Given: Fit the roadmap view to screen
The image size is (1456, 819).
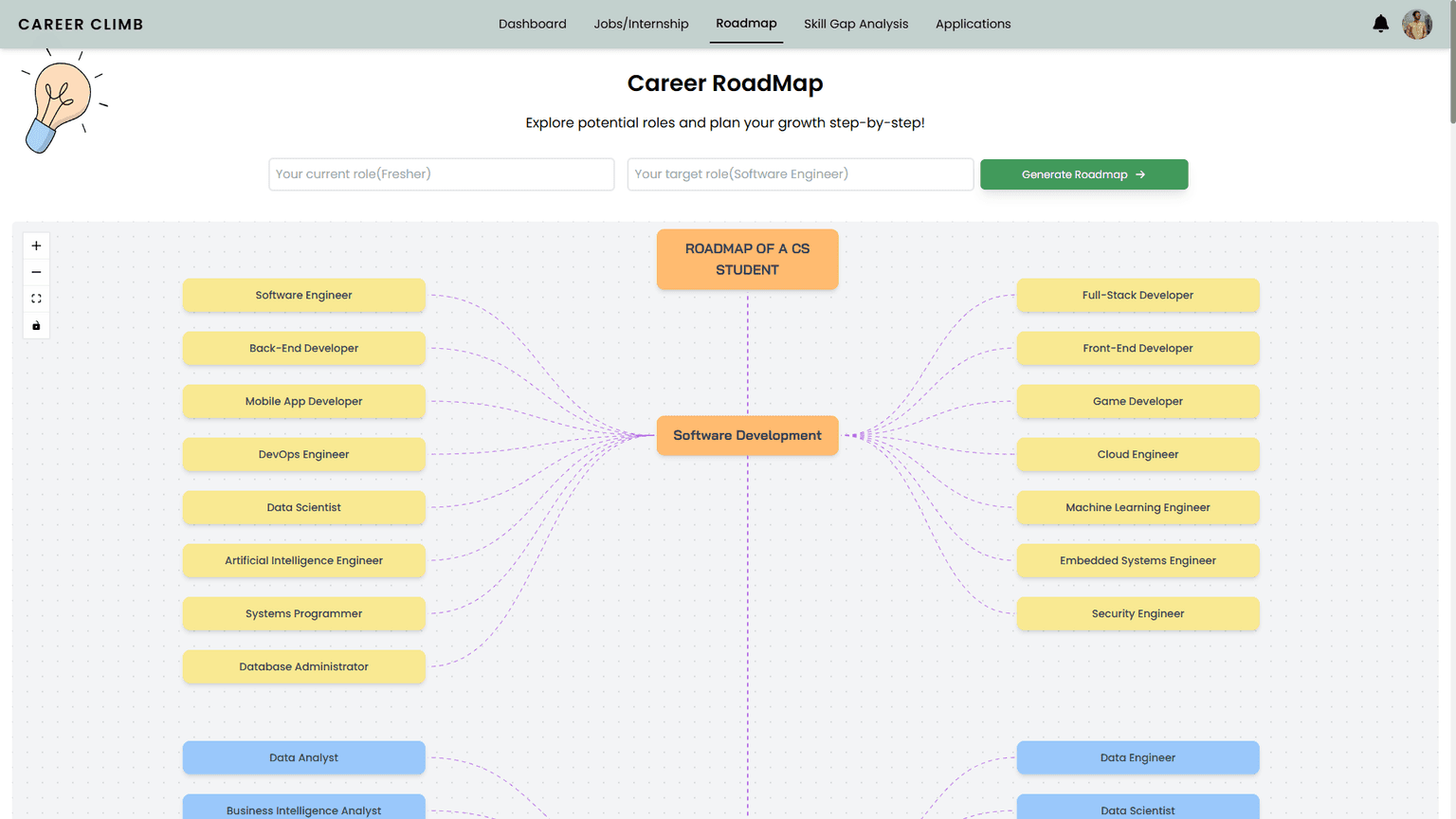Looking at the screenshot, I should (36, 299).
